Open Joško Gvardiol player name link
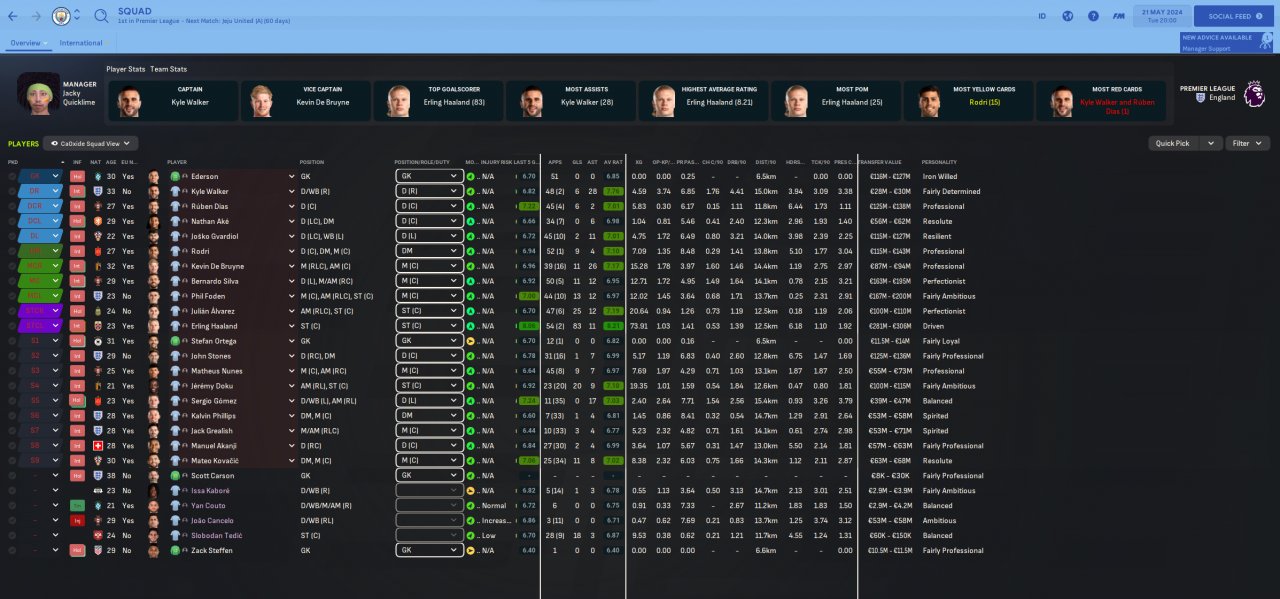This screenshot has height=599, width=1280. pyautogui.click(x=214, y=236)
